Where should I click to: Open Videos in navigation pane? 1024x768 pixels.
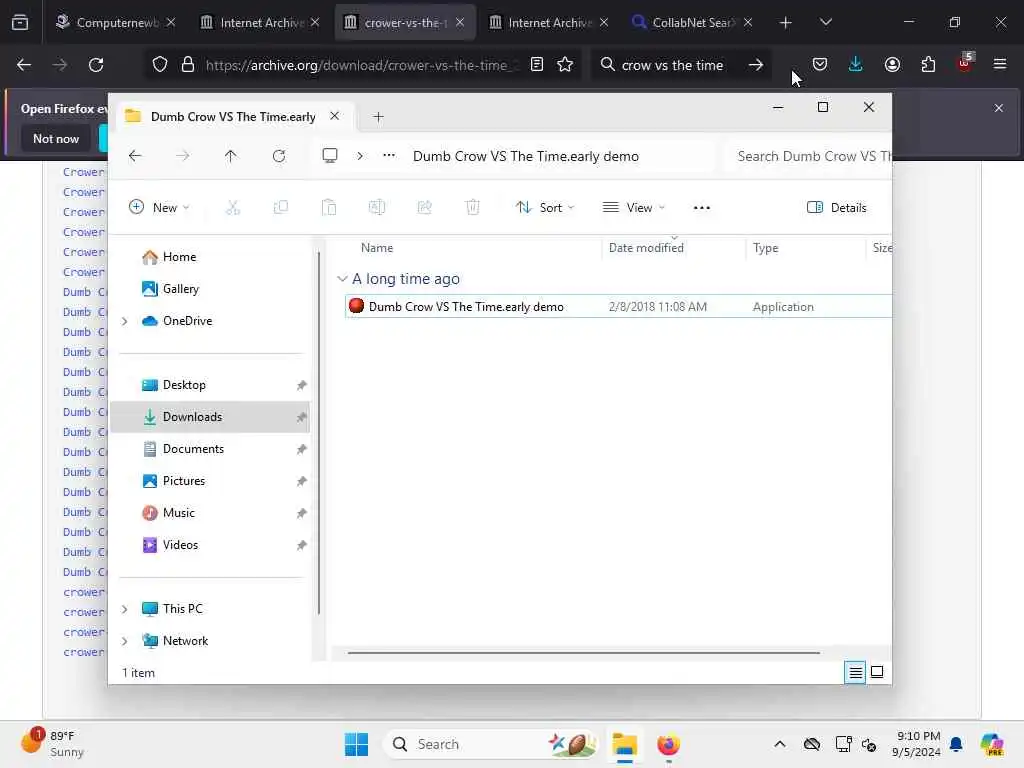click(180, 545)
